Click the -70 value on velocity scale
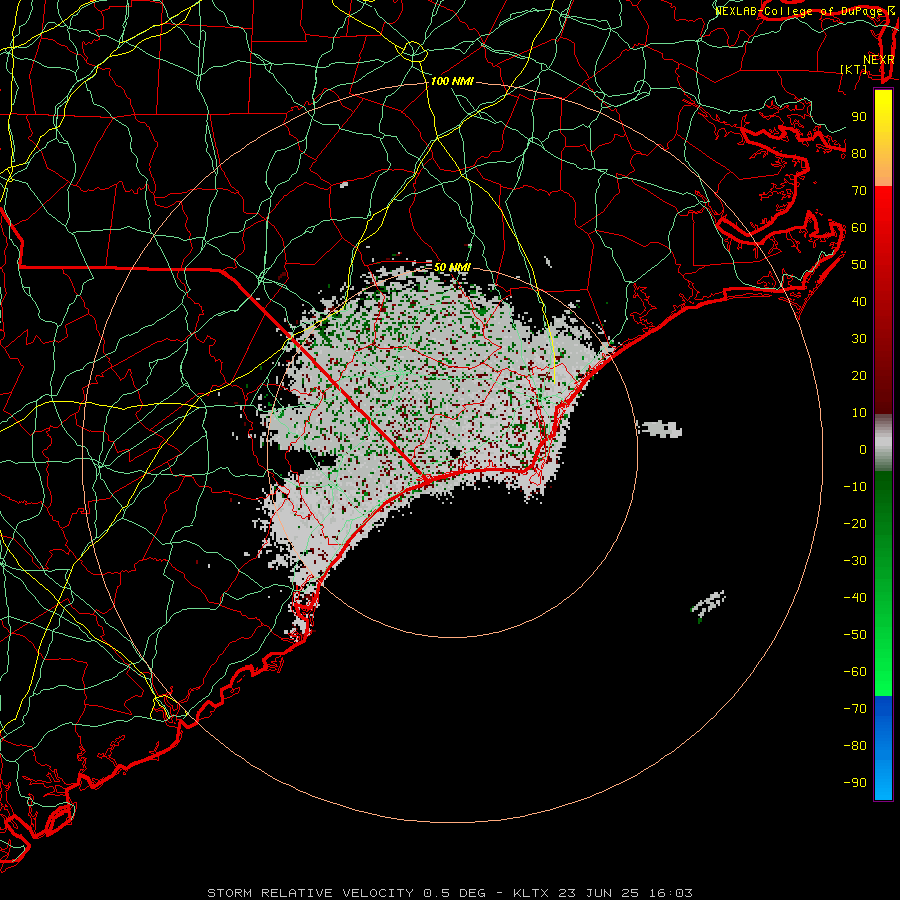 [x=855, y=709]
